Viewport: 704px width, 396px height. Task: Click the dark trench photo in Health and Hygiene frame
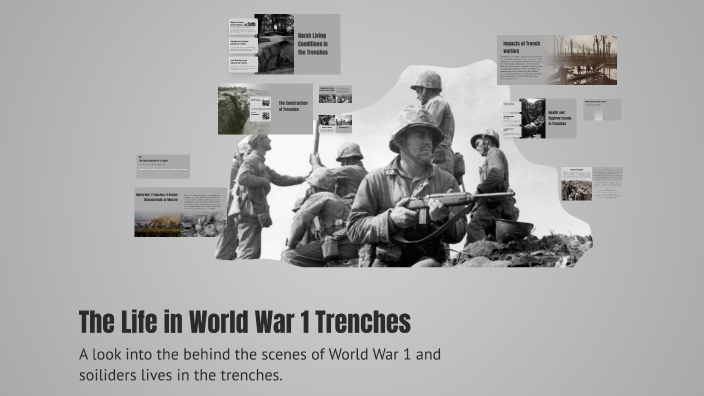(x=532, y=118)
